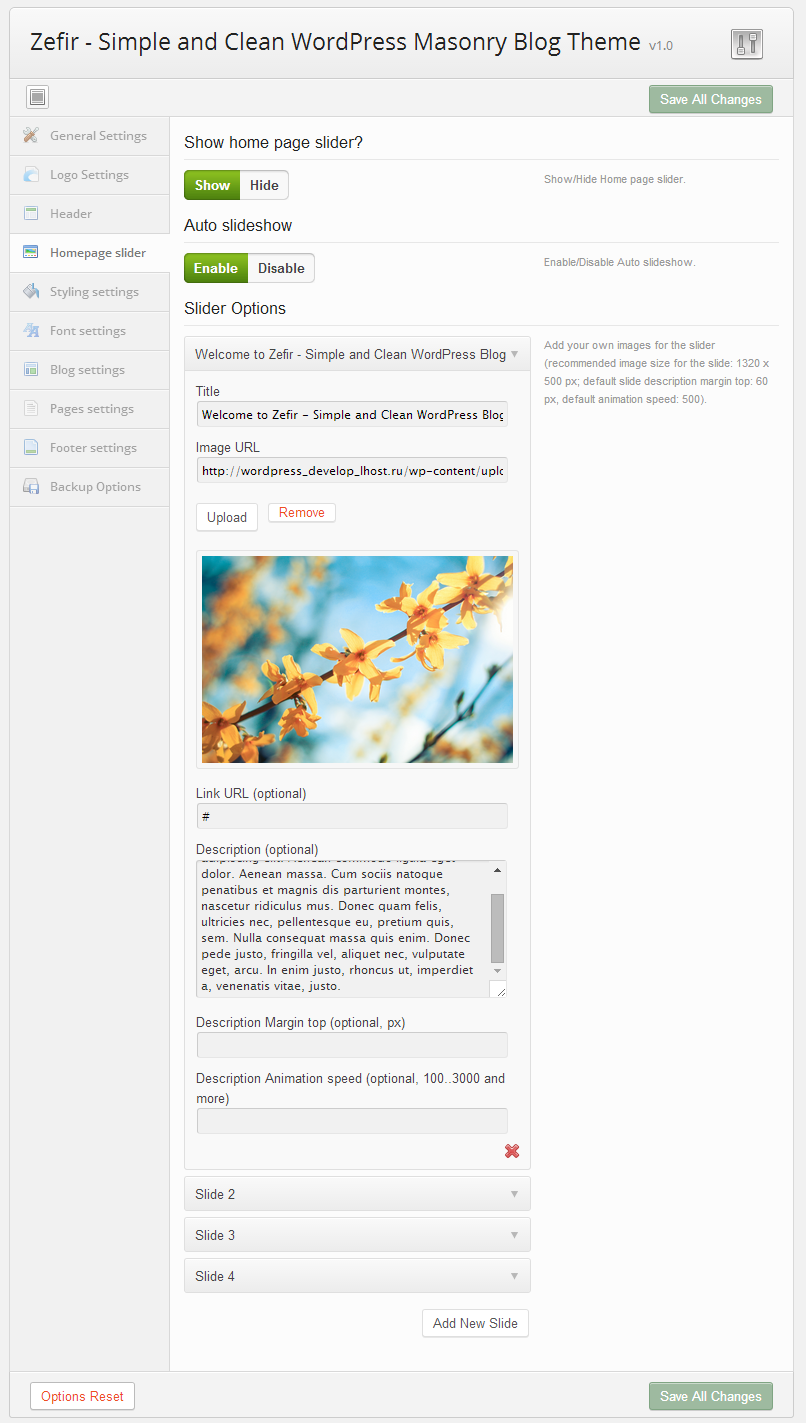Hide the home page slider
The width and height of the screenshot is (806, 1423).
point(264,185)
